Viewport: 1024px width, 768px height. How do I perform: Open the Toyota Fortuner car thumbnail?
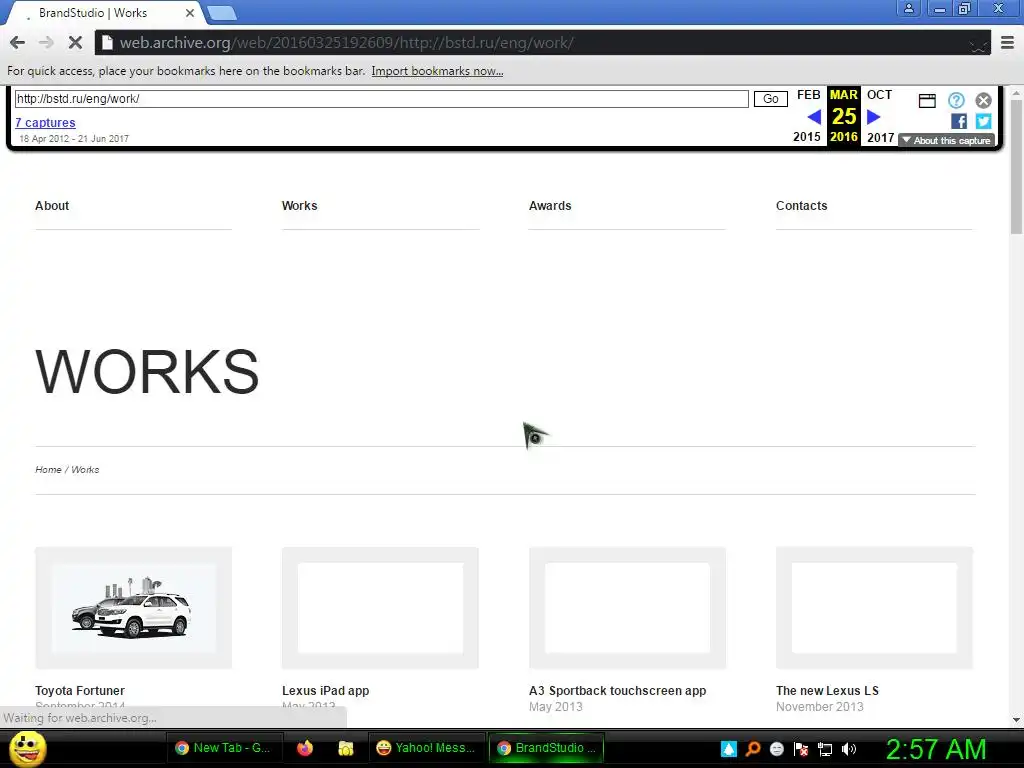(133, 608)
